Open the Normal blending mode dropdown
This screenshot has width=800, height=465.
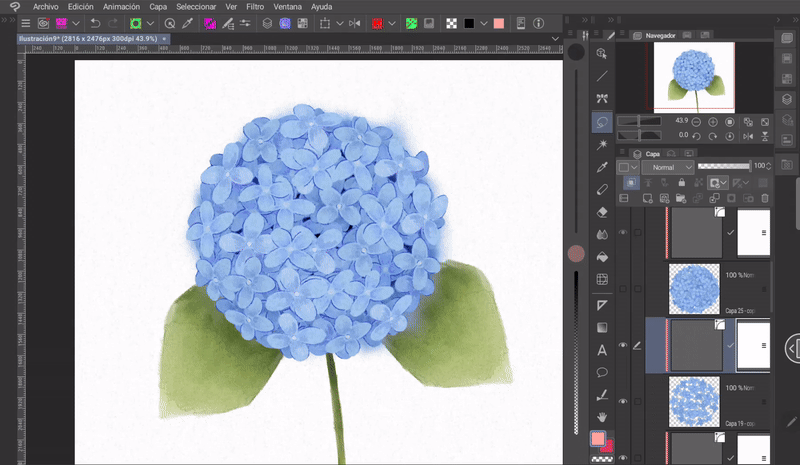(670, 167)
